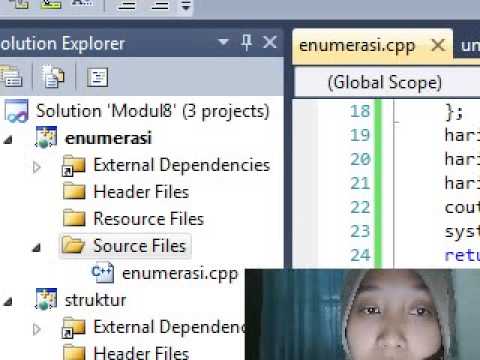The height and width of the screenshot is (360, 480).
Task: Place cursor on the cout code line
Action: coord(462,207)
